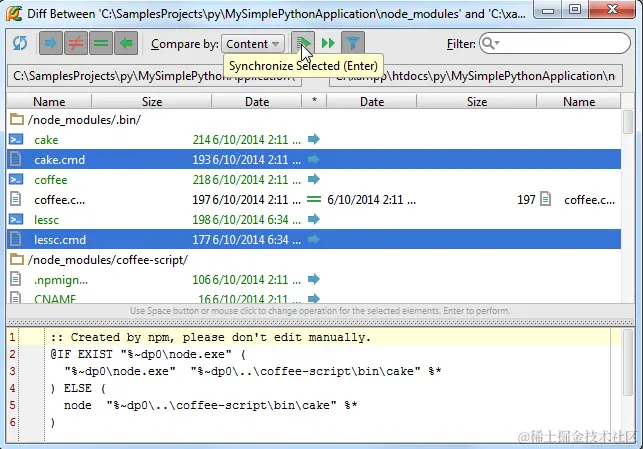Click copy-right arrow for cake
This screenshot has height=449, width=643.
click(314, 139)
